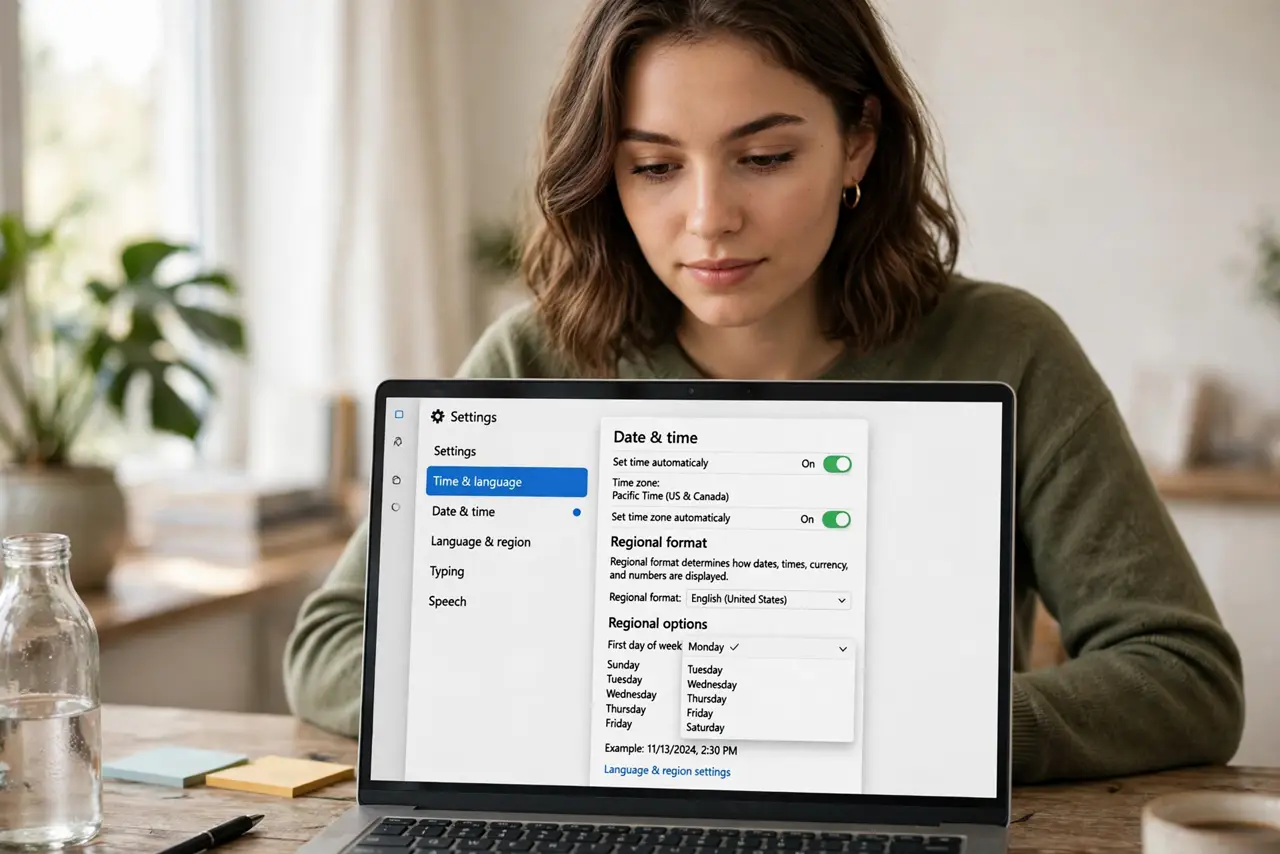The height and width of the screenshot is (854, 1280).
Task: Select the blue square icon in the left rail
Action: click(x=399, y=414)
